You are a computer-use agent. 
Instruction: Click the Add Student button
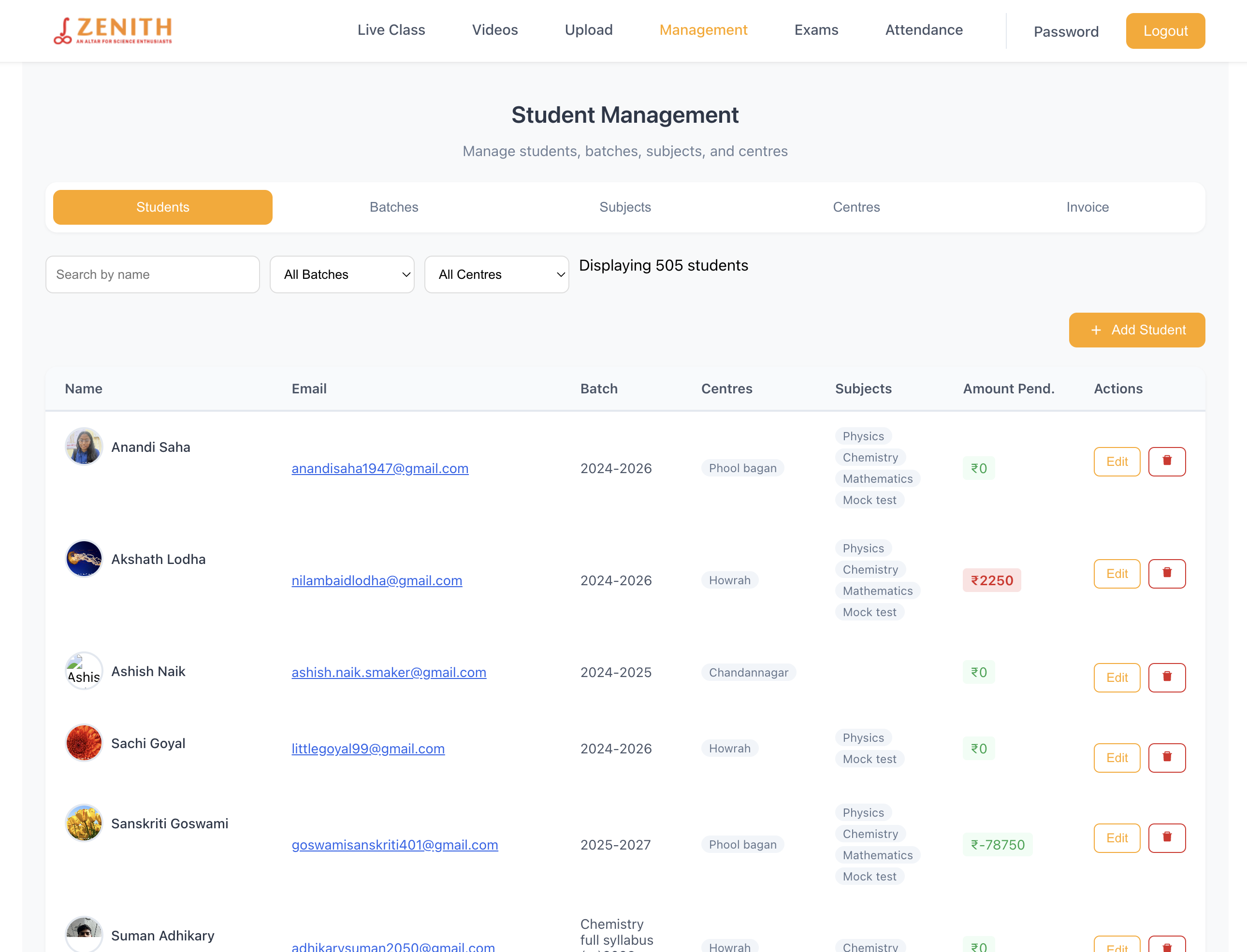click(x=1136, y=330)
